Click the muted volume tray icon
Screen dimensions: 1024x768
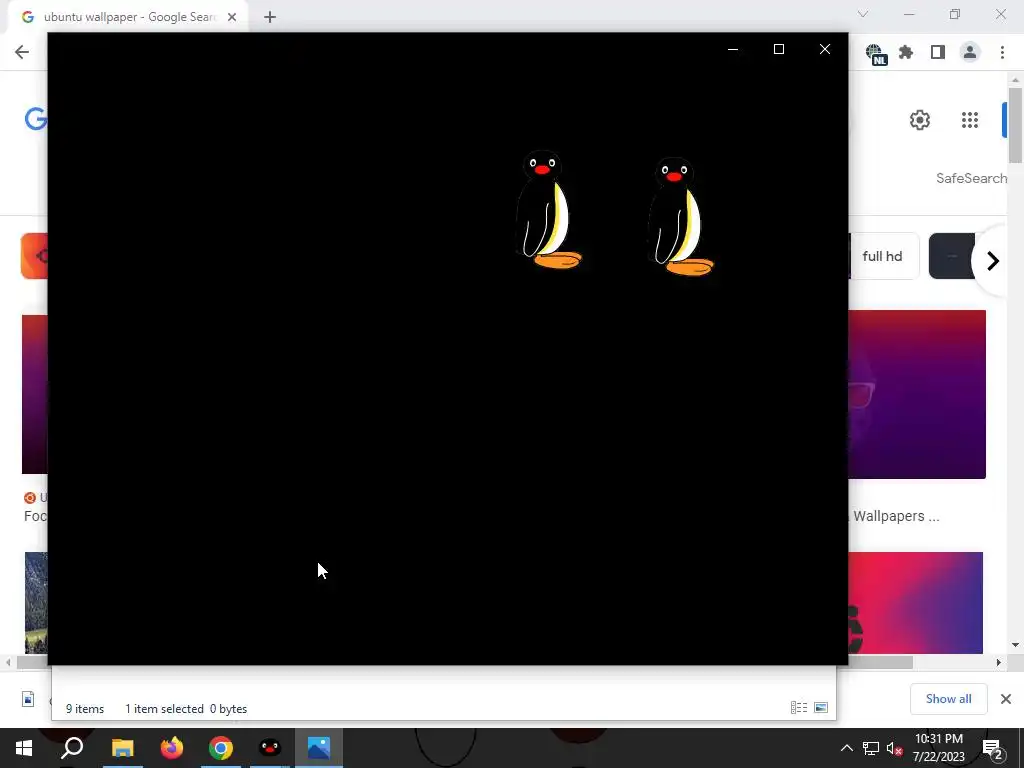click(x=895, y=748)
